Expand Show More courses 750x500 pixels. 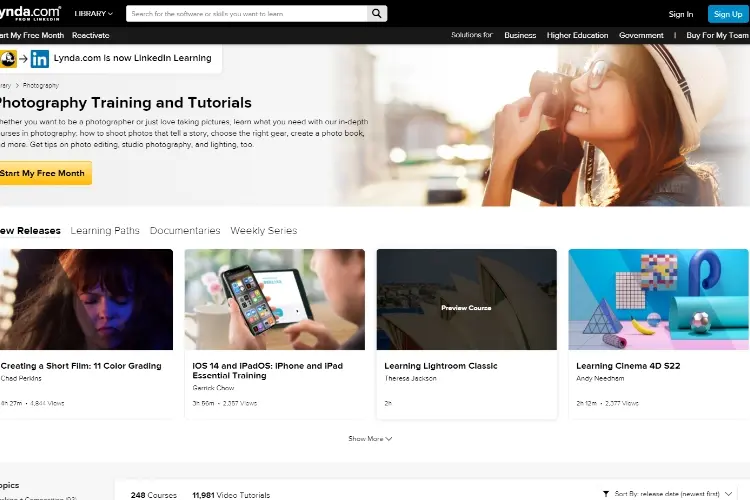click(x=370, y=438)
